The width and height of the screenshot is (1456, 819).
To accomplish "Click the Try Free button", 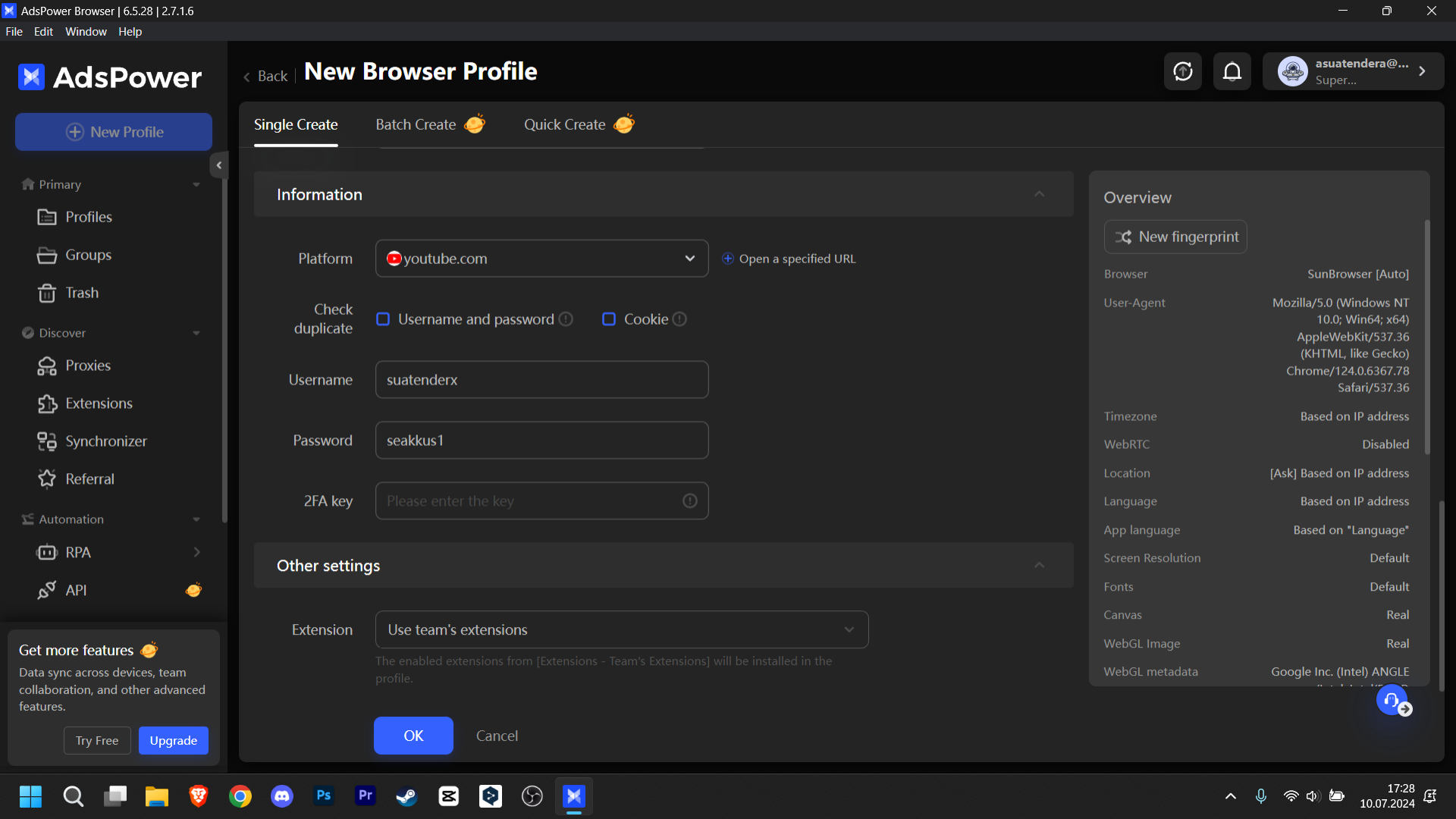I will (x=97, y=741).
